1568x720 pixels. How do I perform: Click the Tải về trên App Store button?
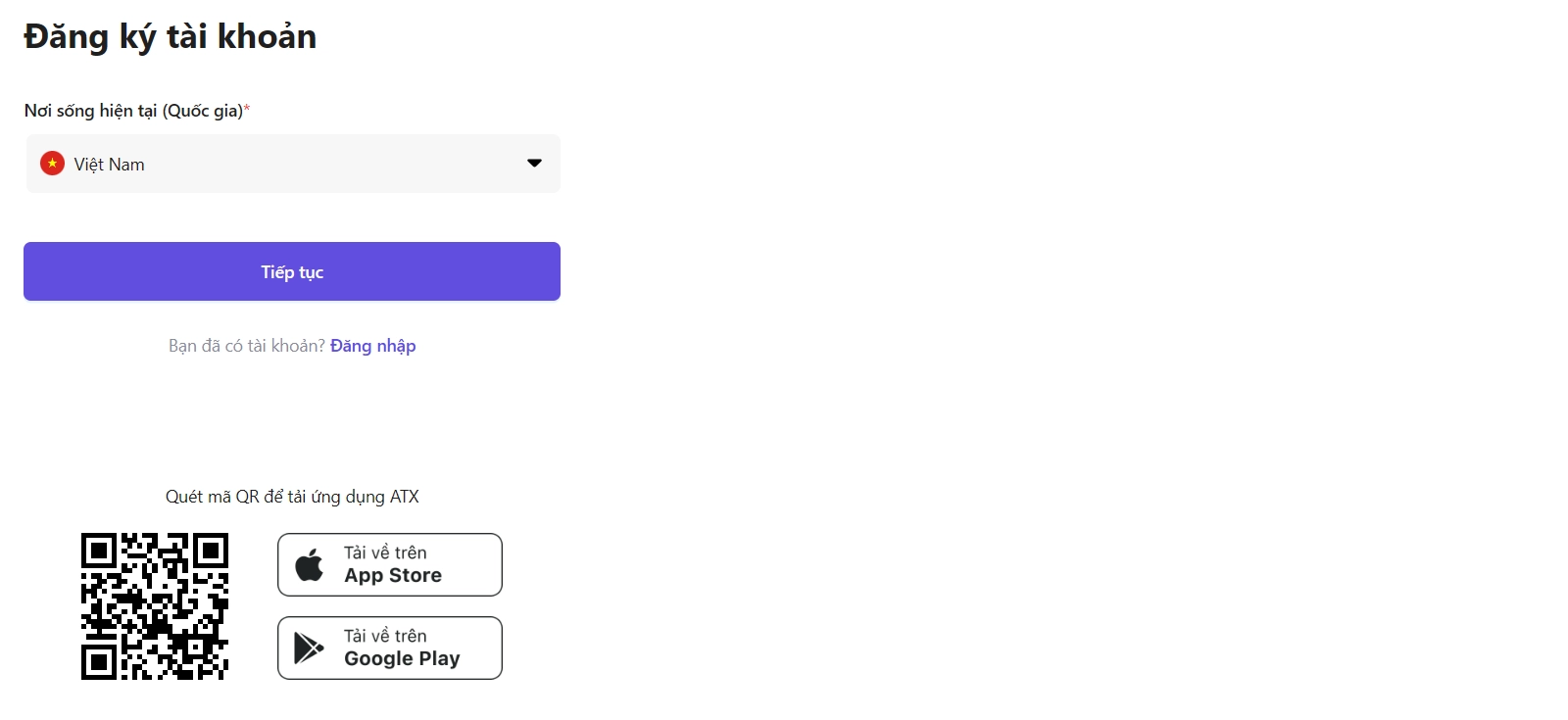click(390, 564)
